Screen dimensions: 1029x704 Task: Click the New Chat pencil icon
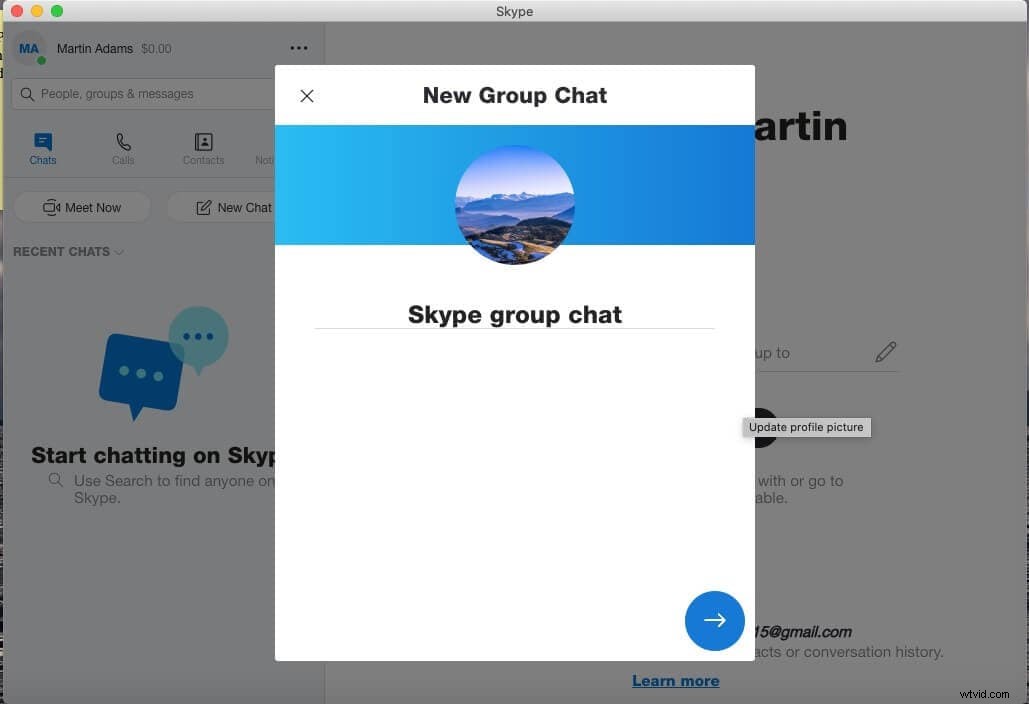(x=201, y=207)
